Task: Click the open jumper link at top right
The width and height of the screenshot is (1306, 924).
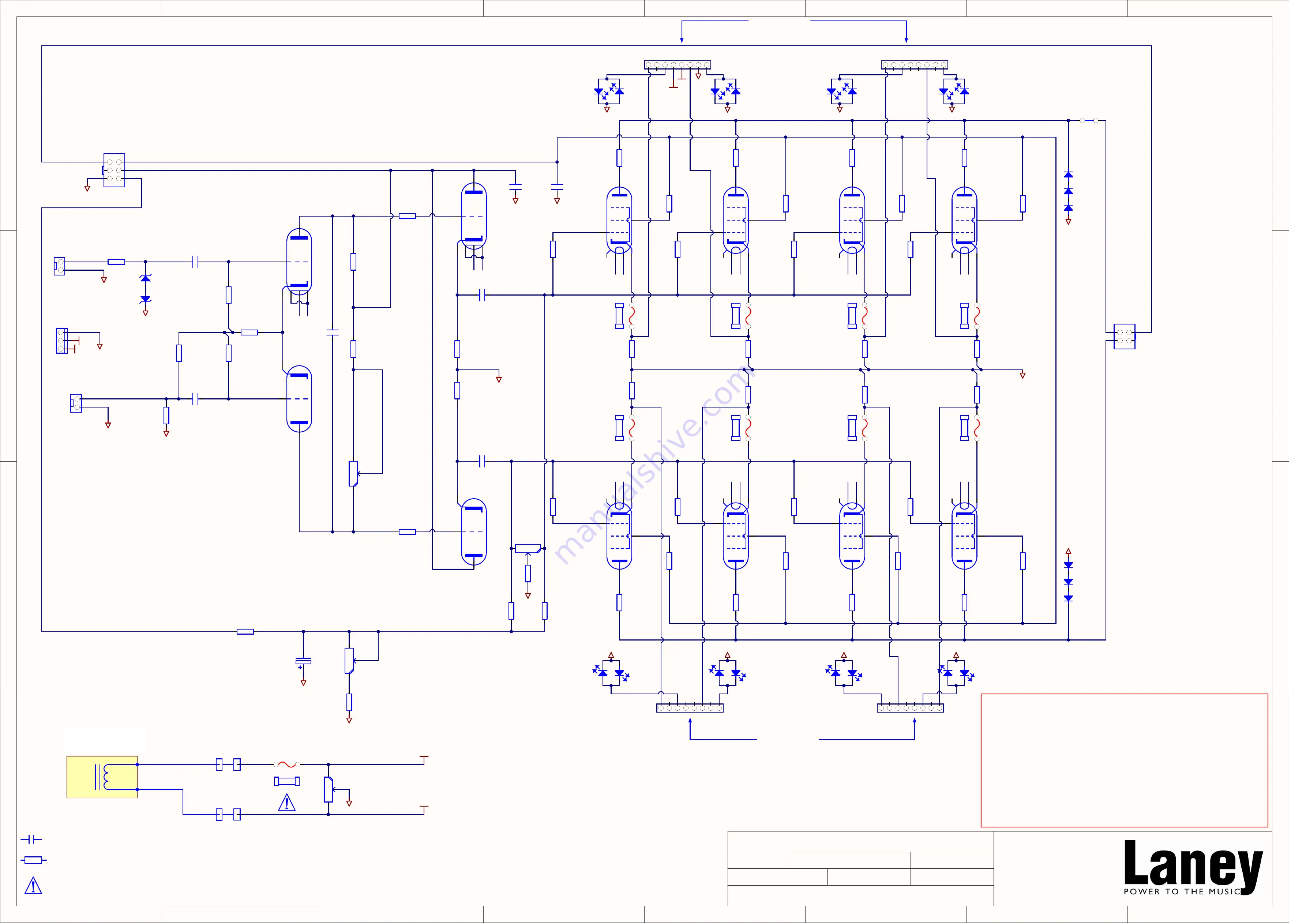Action: point(1089,121)
